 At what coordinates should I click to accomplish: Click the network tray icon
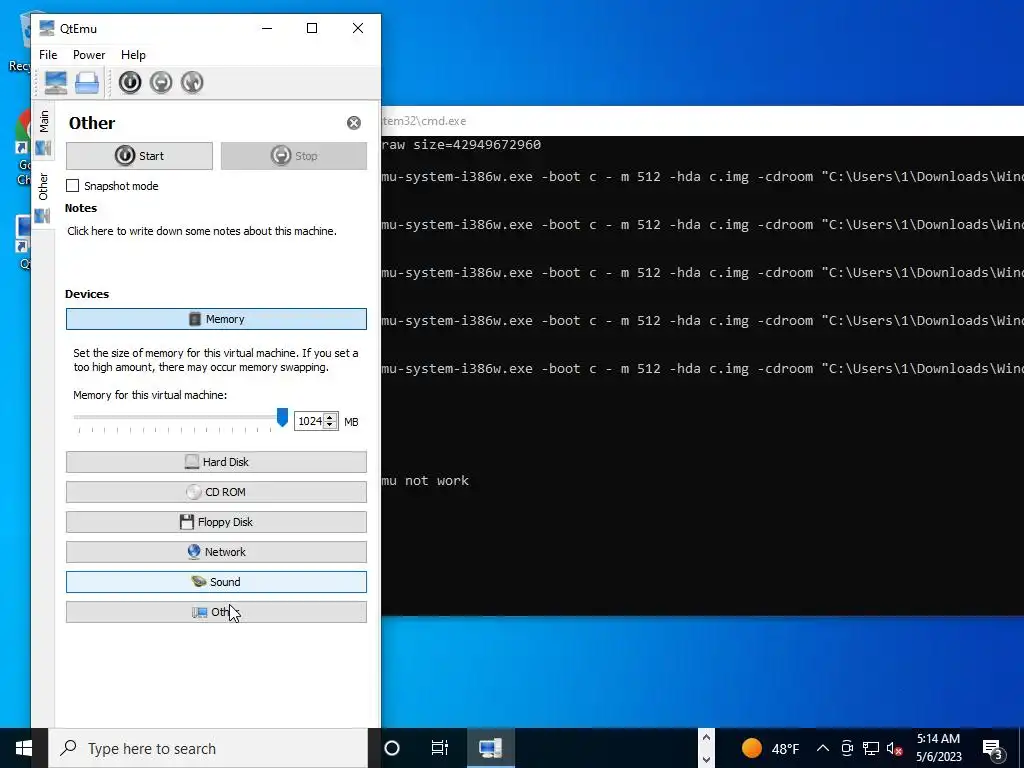pyautogui.click(x=871, y=748)
